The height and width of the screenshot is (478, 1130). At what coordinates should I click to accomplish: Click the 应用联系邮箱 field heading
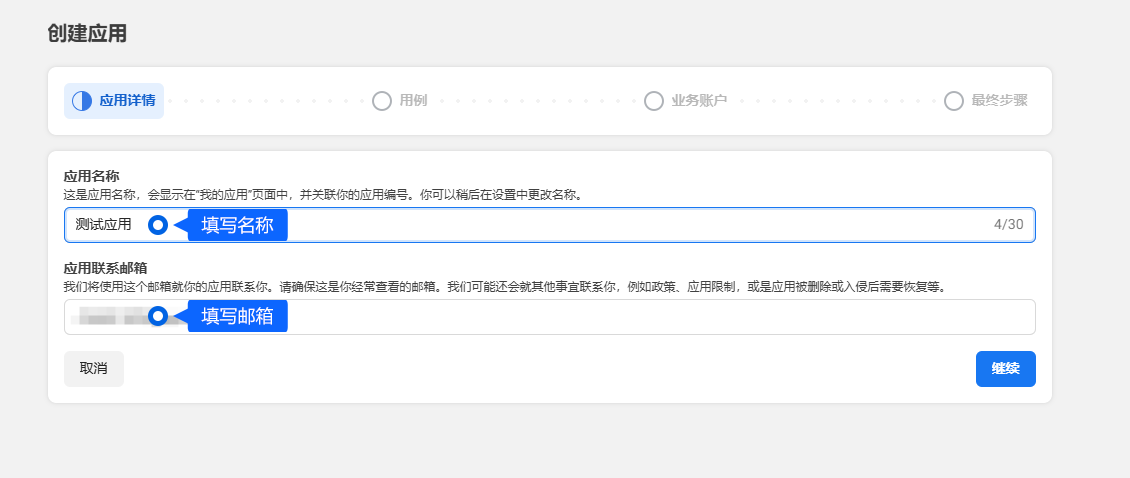[x=105, y=268]
